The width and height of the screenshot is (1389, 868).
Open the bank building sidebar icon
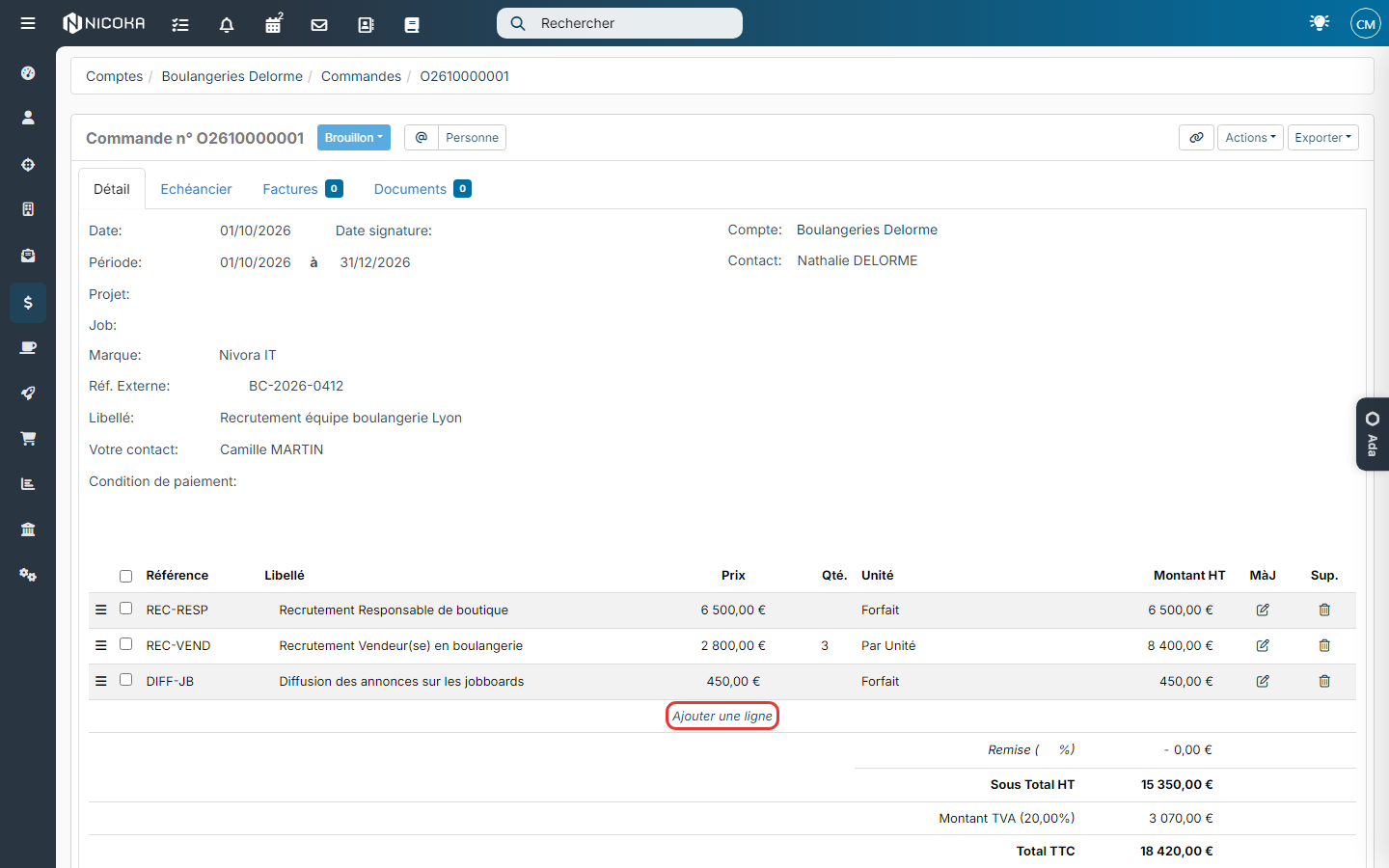click(28, 529)
